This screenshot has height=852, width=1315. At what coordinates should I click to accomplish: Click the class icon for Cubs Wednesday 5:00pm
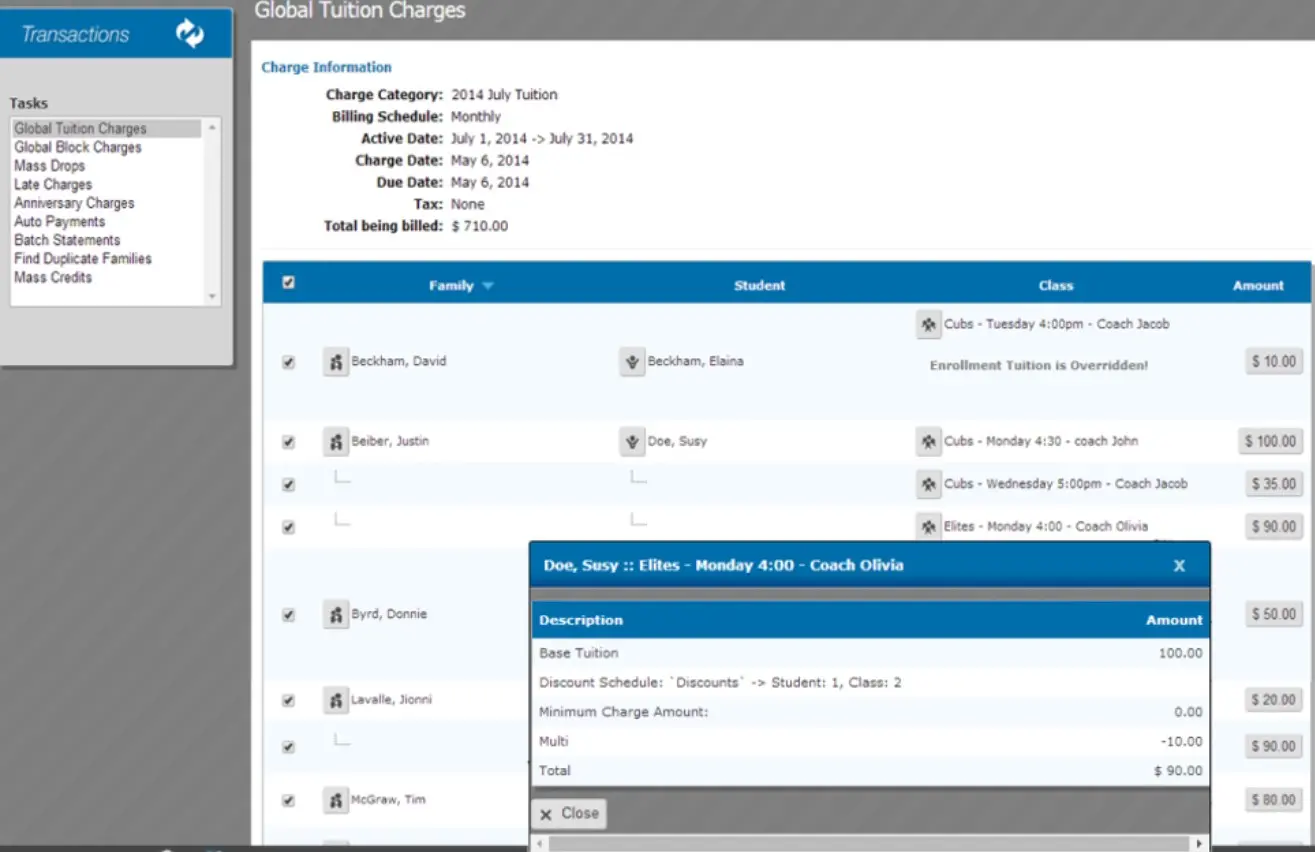[929, 483]
